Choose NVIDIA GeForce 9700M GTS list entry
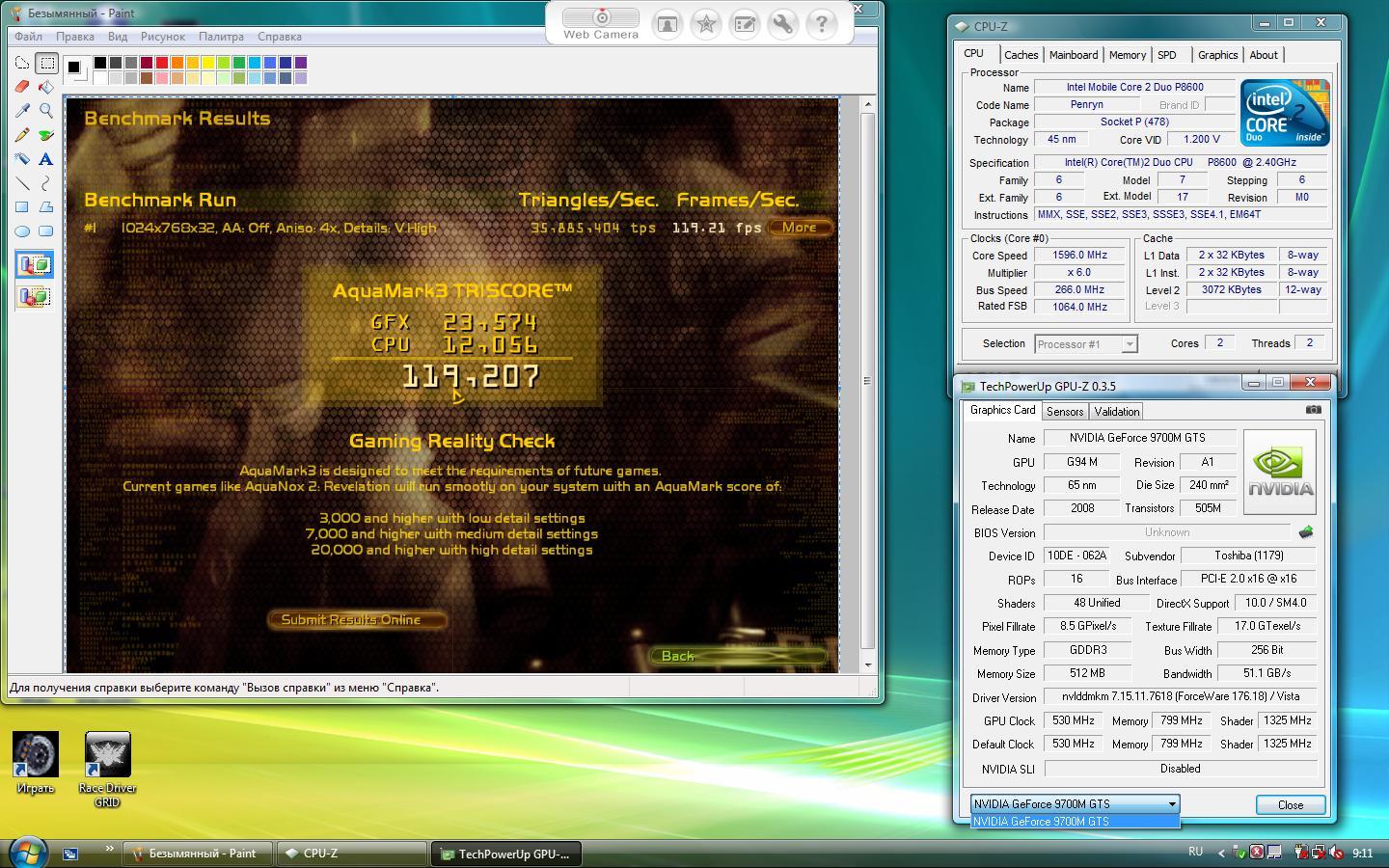This screenshot has height=868, width=1389. pyautogui.click(x=1075, y=822)
